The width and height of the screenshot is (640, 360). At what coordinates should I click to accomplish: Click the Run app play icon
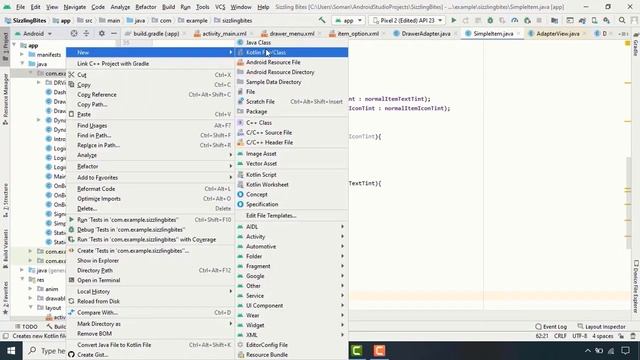453,20
